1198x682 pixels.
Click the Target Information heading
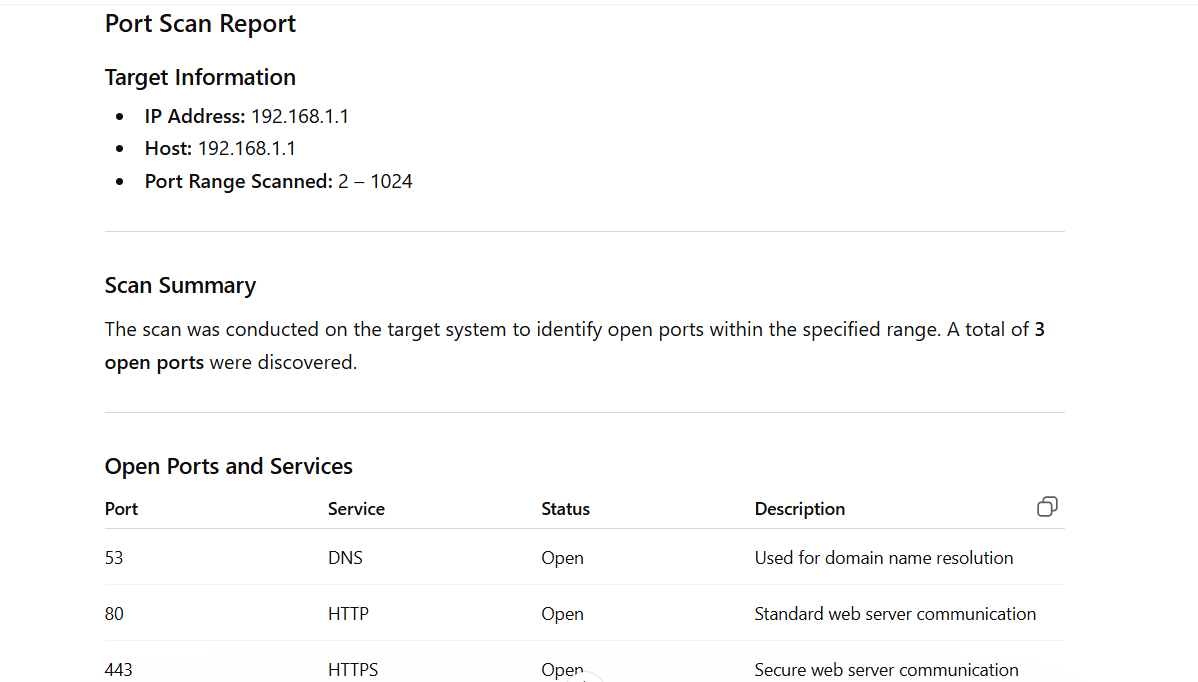tap(200, 78)
